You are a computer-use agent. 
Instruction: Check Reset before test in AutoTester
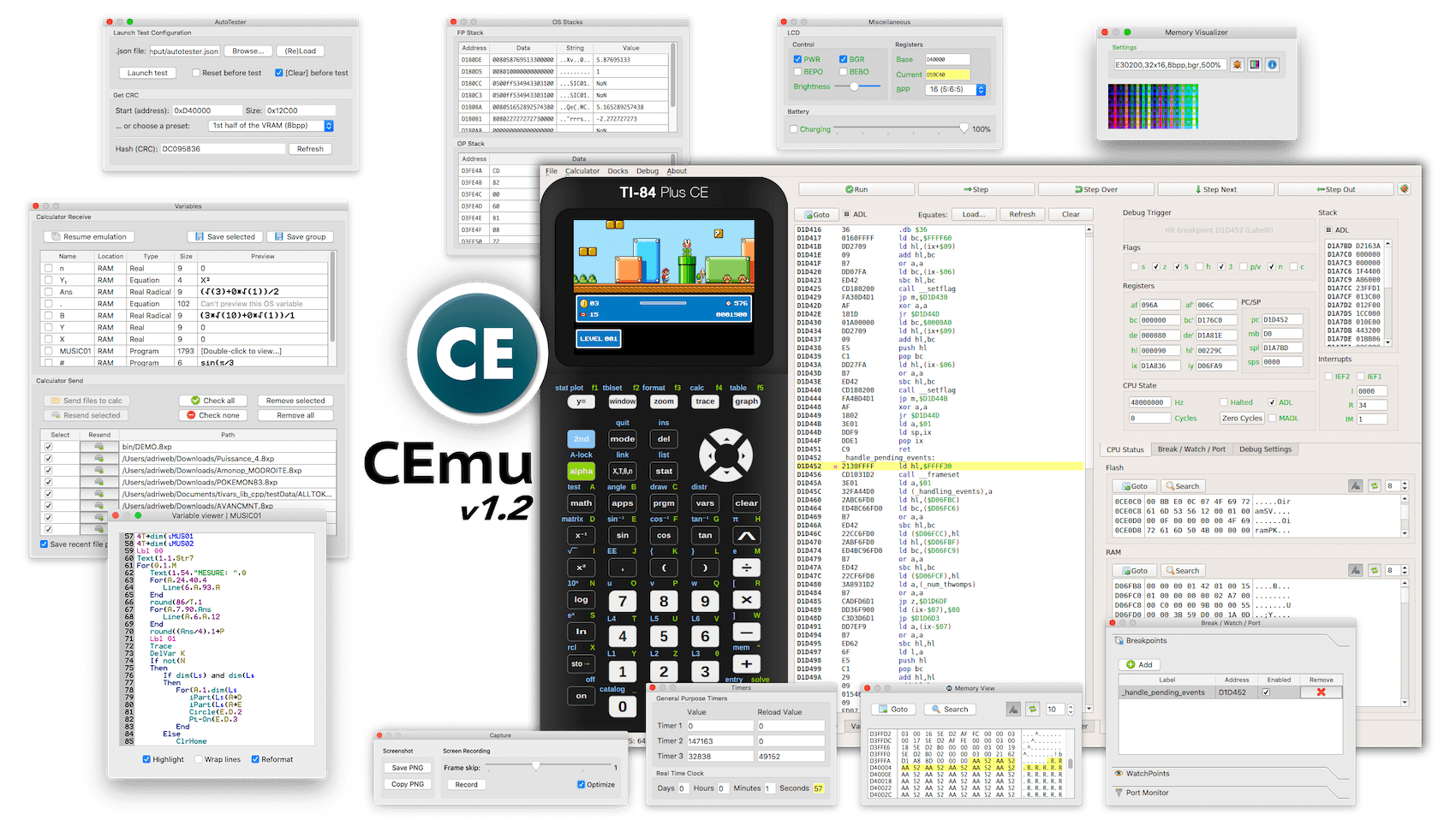pyautogui.click(x=196, y=73)
